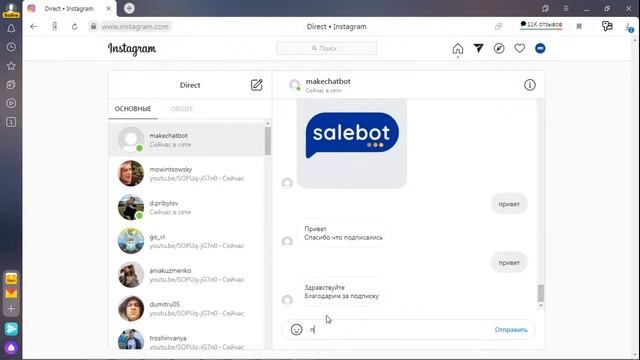Open notifications bell in browser sidebar
Image resolution: width=640 pixels, height=360 pixels.
point(11,28)
